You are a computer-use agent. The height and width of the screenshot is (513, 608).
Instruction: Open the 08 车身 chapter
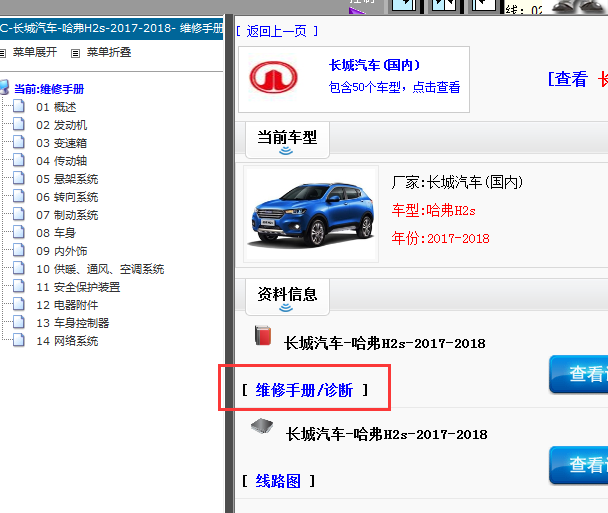56,233
